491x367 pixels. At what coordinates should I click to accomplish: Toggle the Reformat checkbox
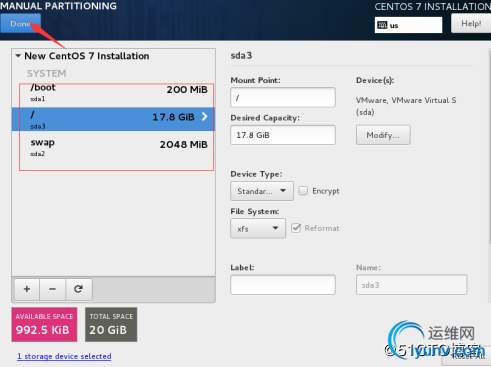(x=296, y=228)
